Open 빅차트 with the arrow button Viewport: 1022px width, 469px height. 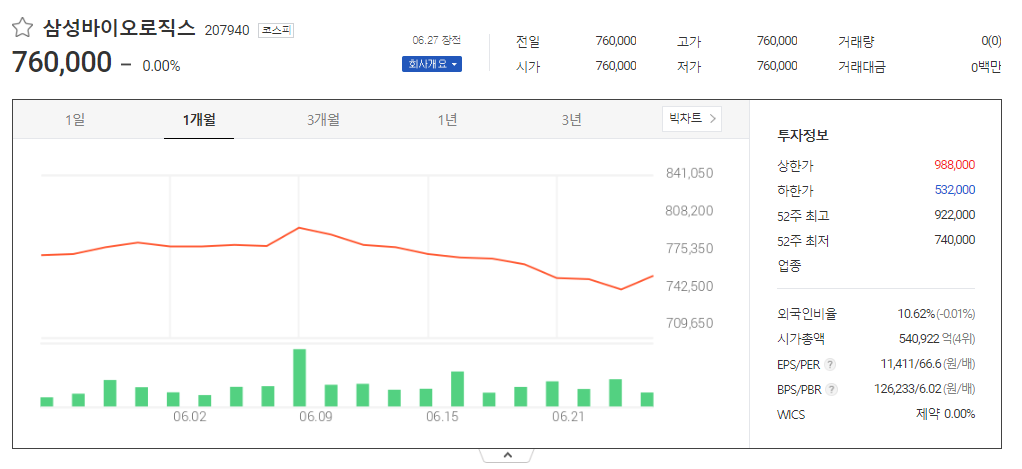(692, 119)
